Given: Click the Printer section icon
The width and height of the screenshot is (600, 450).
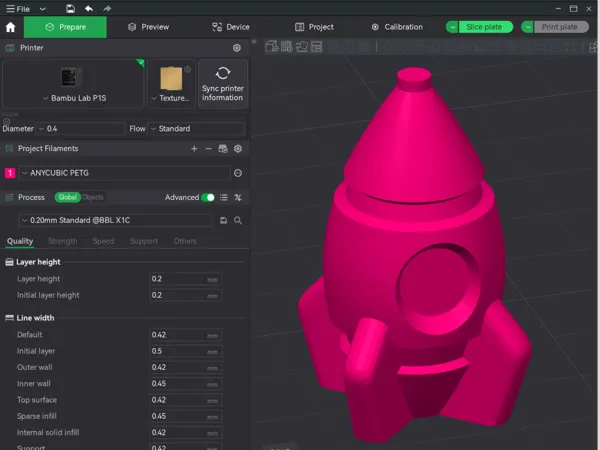Looking at the screenshot, I should point(10,48).
